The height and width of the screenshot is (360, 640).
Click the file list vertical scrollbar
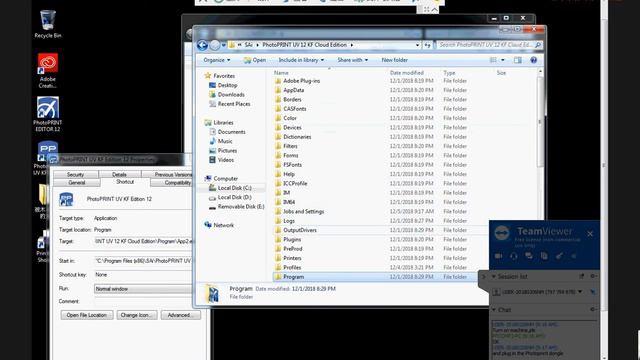540,122
